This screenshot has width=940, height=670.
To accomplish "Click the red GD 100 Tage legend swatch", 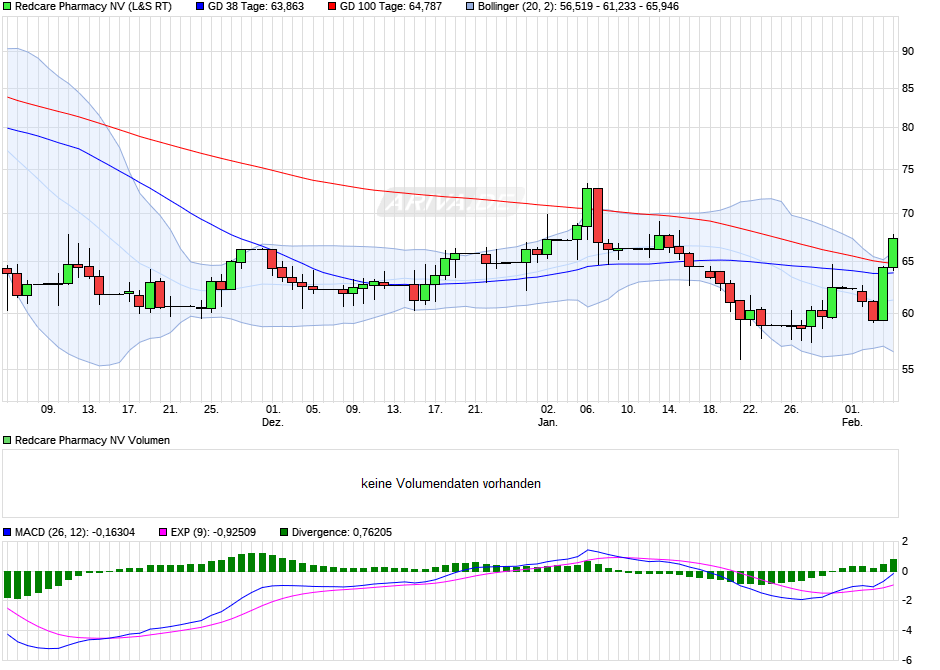I will [x=332, y=7].
